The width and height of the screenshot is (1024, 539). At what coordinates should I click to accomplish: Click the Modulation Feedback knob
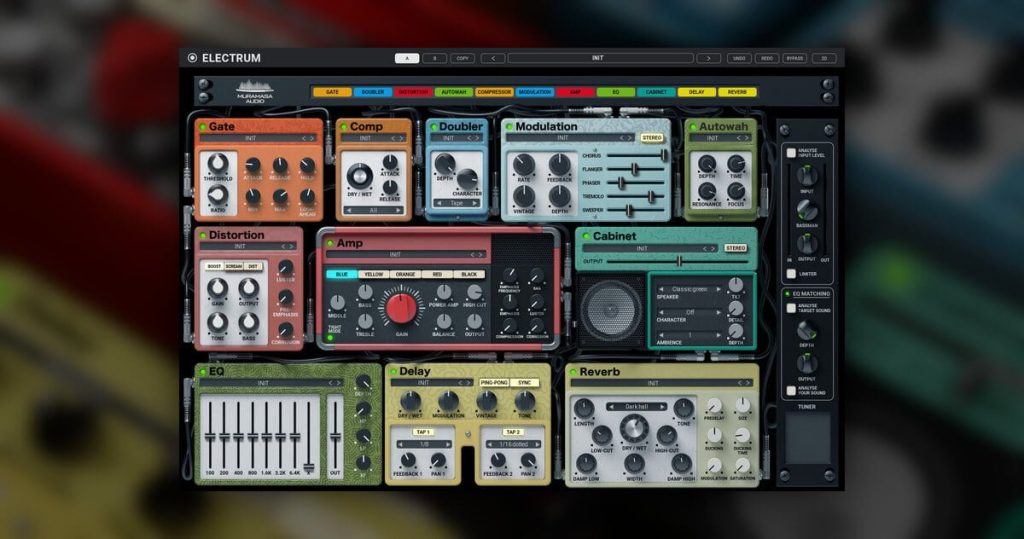[560, 165]
